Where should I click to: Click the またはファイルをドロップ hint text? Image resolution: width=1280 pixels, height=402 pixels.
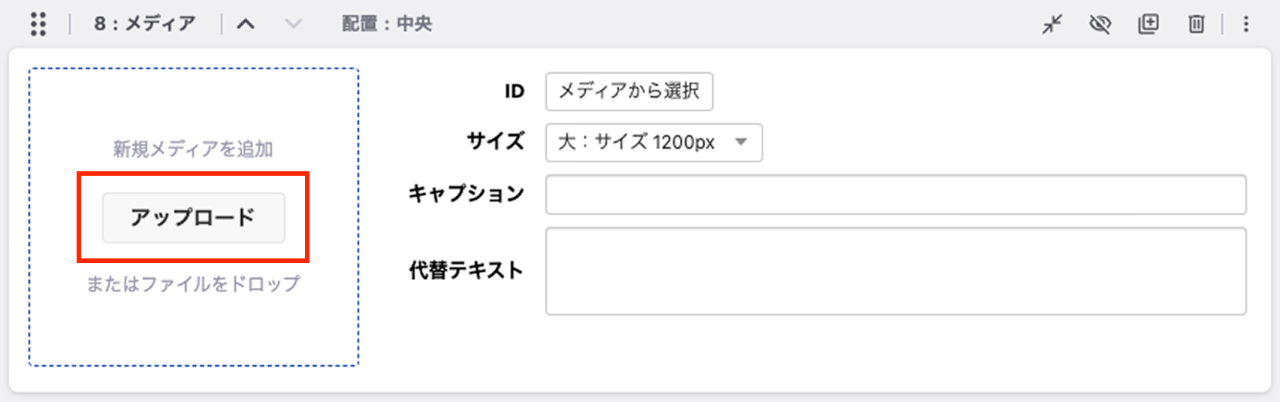click(x=194, y=284)
